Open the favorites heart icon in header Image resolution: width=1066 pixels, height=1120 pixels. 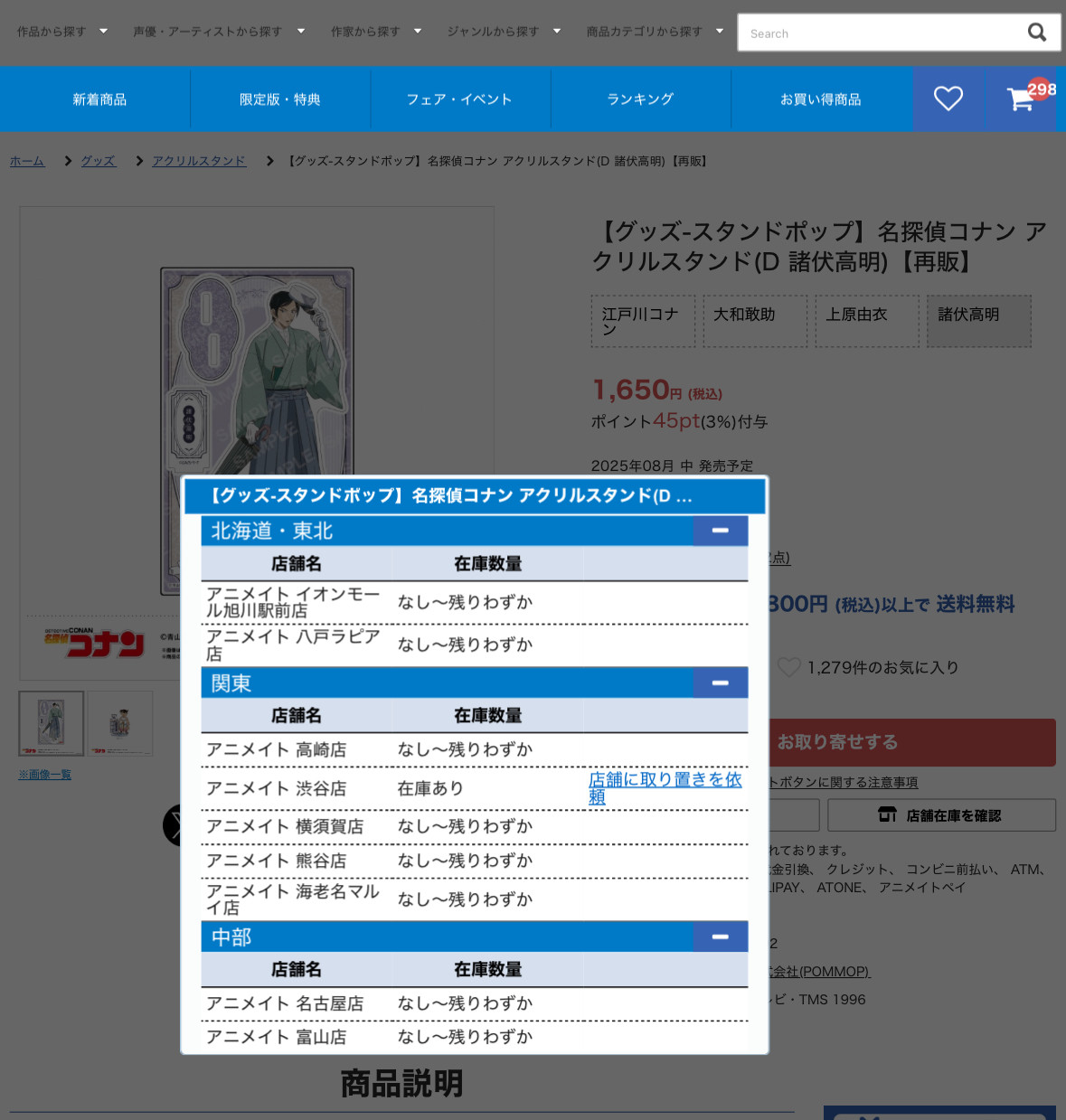948,99
